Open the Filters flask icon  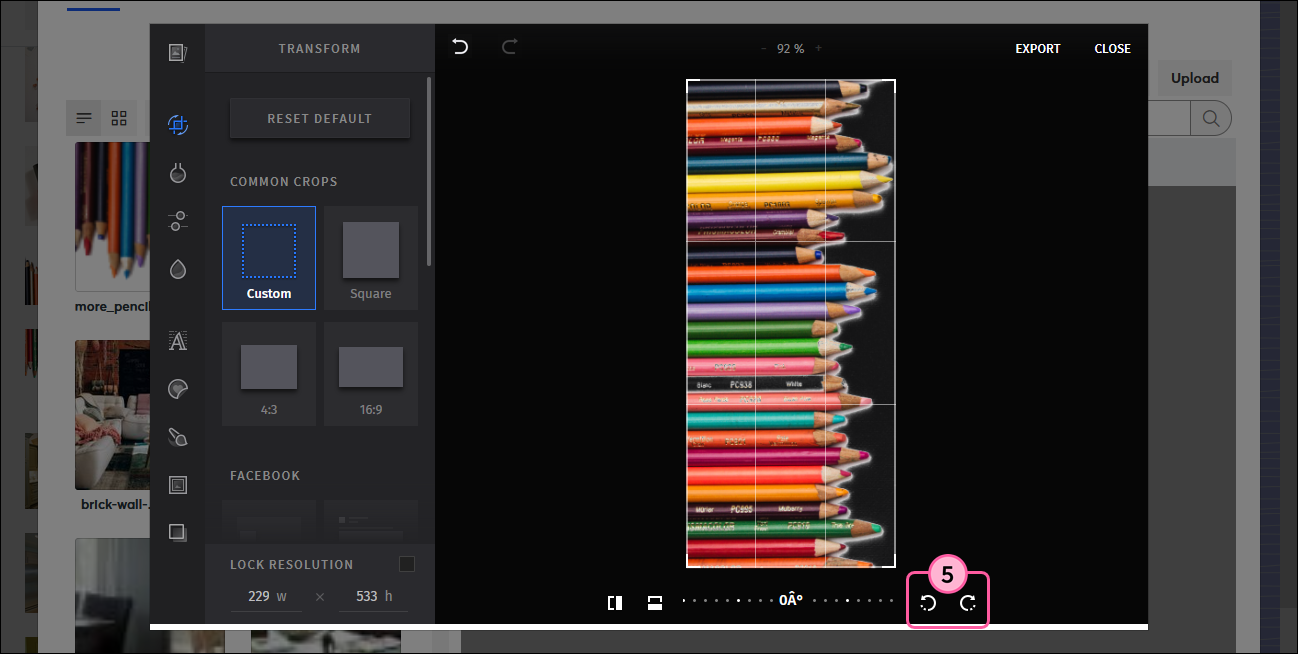[x=178, y=173]
